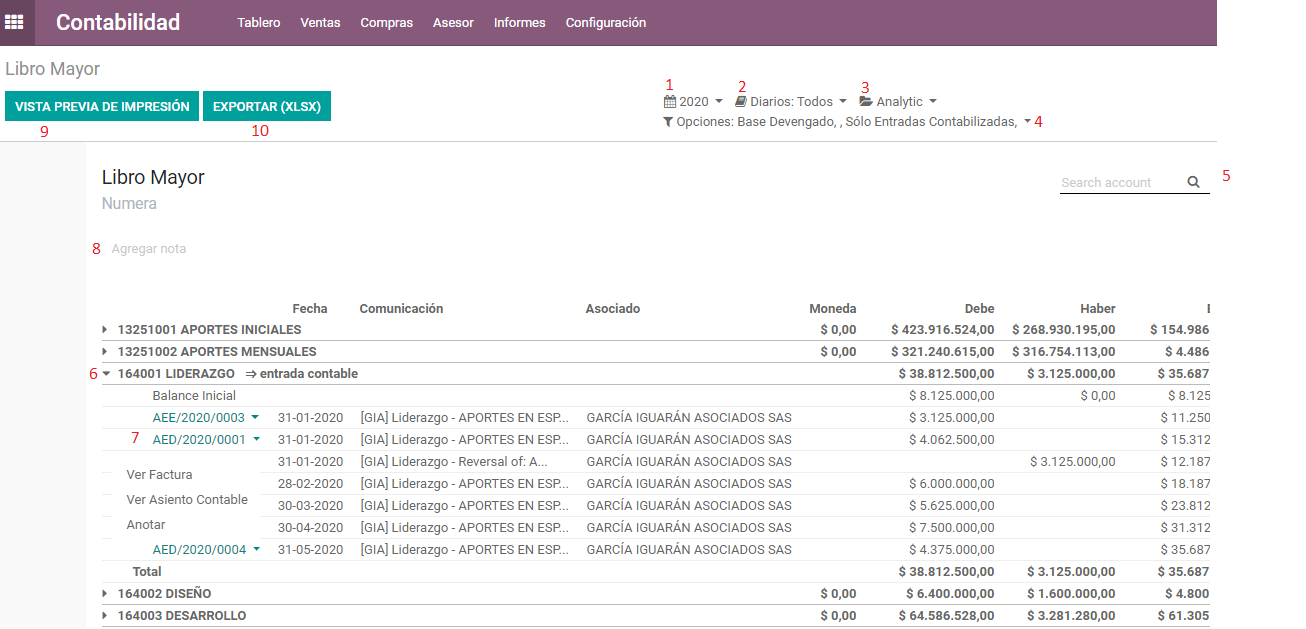This screenshot has height=629, width=1306.
Task: Click the folder icon beside Analytic
Action: click(866, 101)
